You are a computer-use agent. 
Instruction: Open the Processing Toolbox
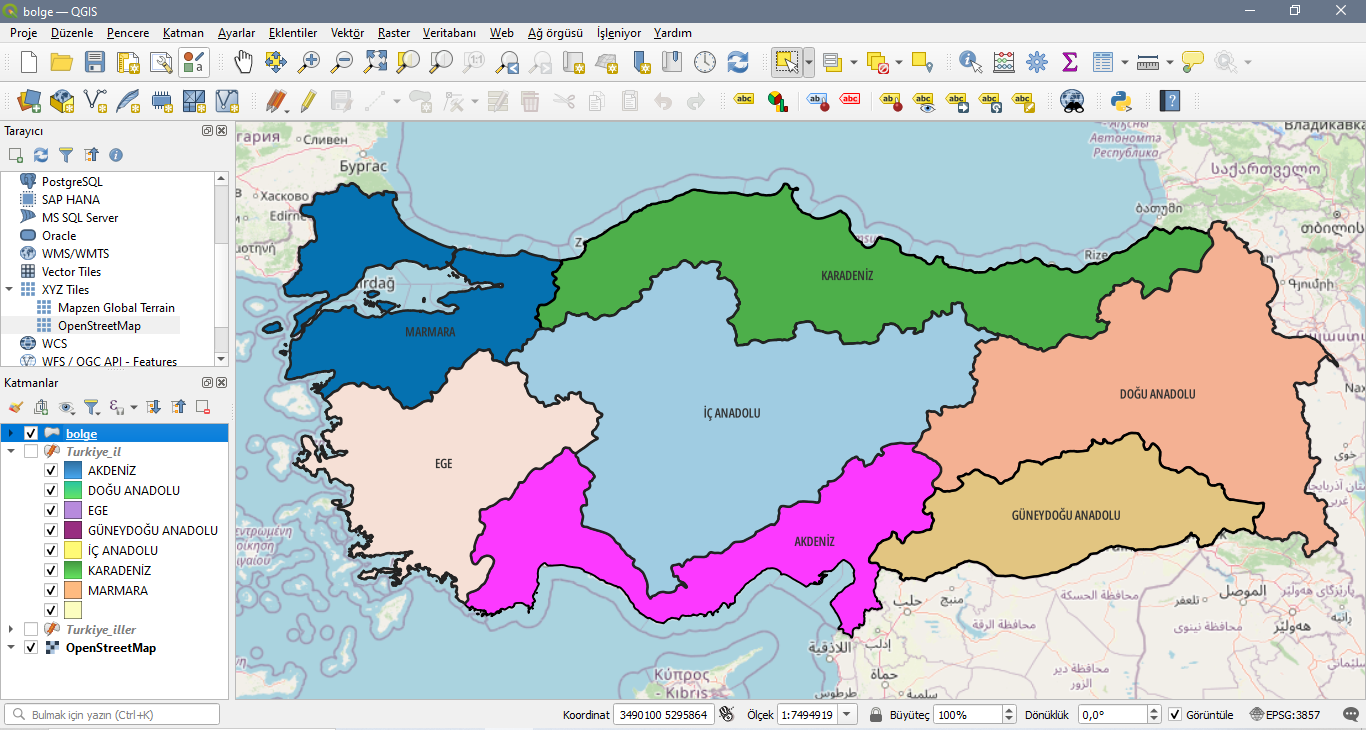[1037, 61]
